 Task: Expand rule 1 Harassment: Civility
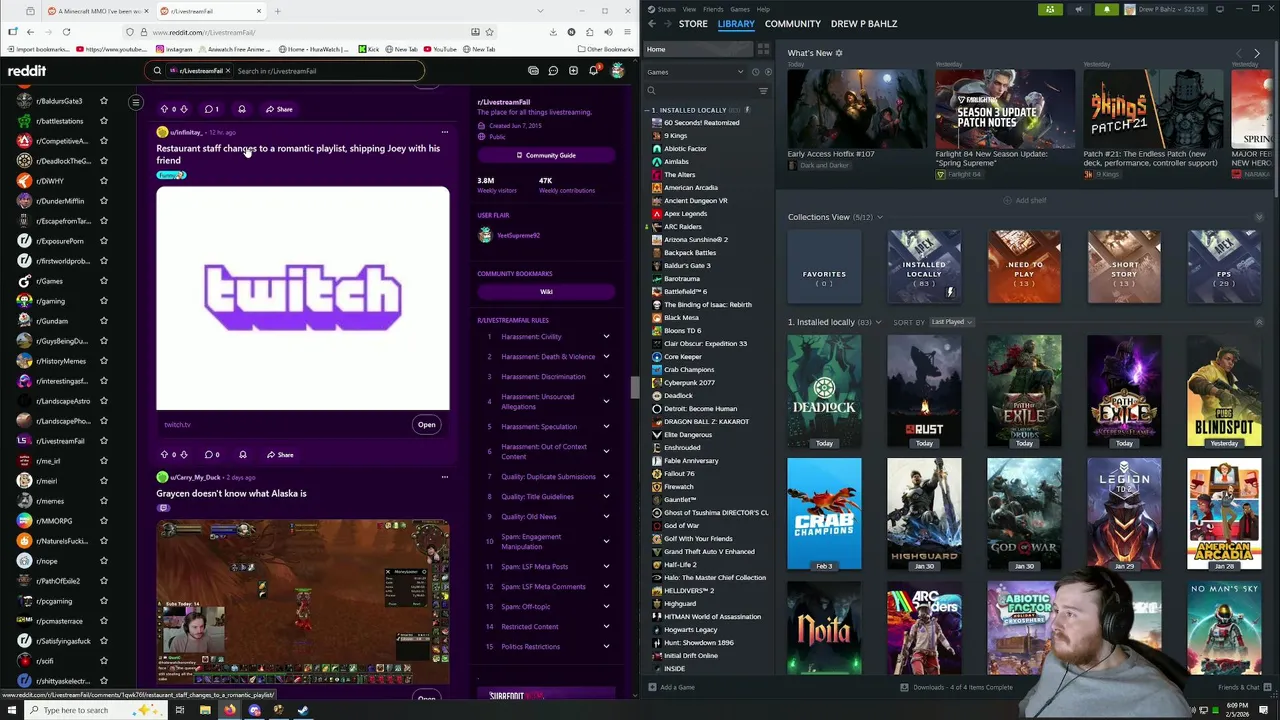pos(606,337)
